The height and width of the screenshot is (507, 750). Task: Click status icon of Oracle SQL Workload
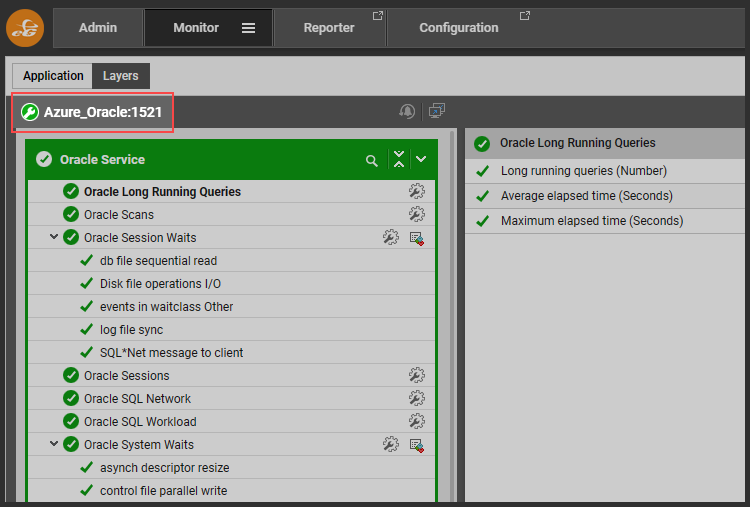(x=71, y=421)
